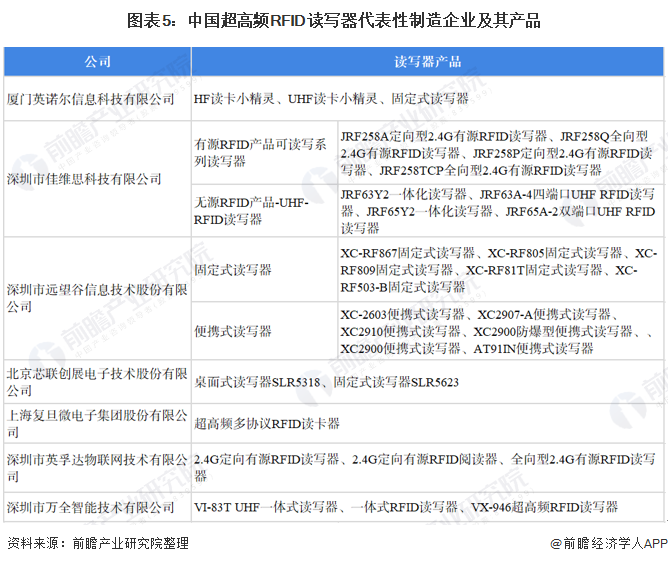Select 深圳市远望谷信息技术股份有限公司 cell
The image size is (668, 564).
tap(96, 297)
